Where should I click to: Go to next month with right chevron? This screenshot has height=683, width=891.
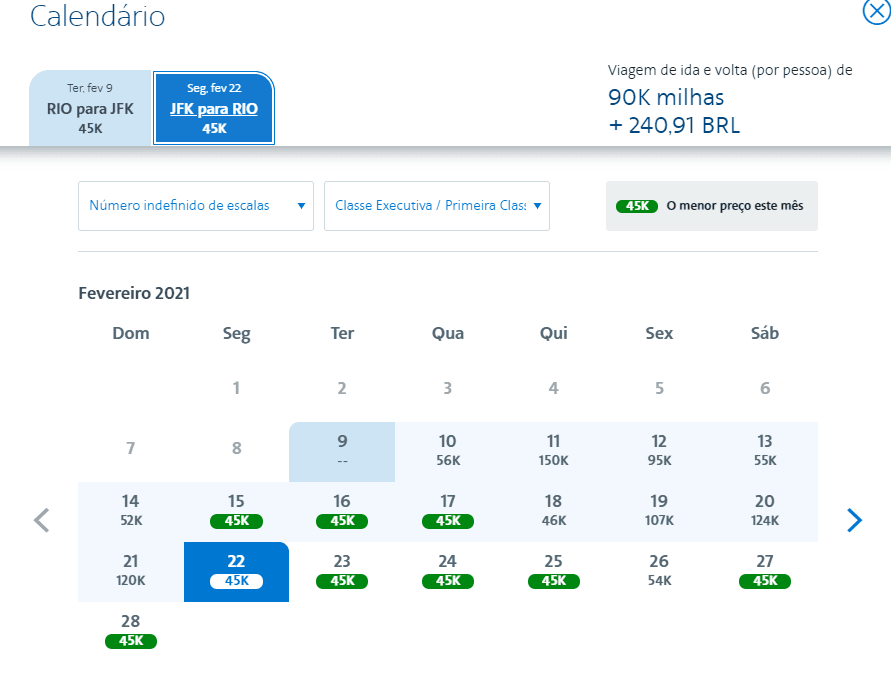[x=853, y=520]
